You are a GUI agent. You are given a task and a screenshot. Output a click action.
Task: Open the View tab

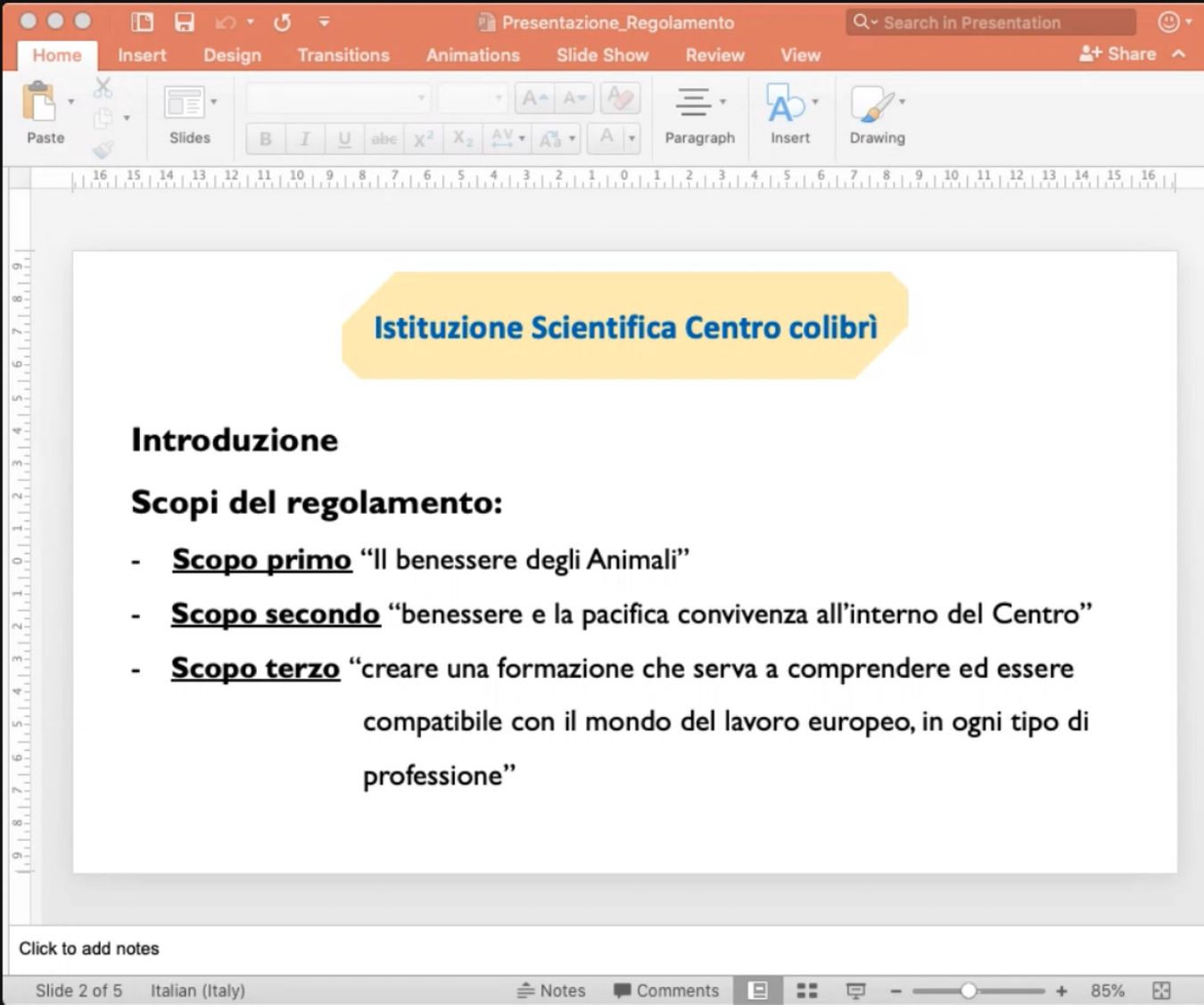coord(800,55)
